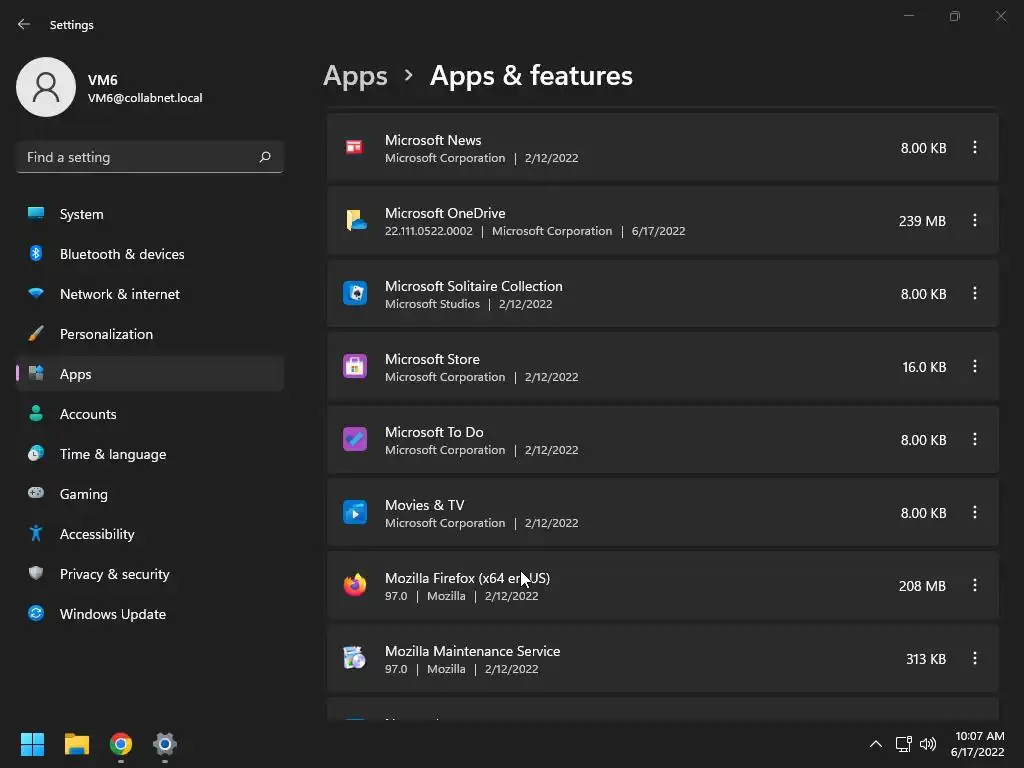Click the Movies & TV icon
Screen dimensions: 1024x768
355,512
